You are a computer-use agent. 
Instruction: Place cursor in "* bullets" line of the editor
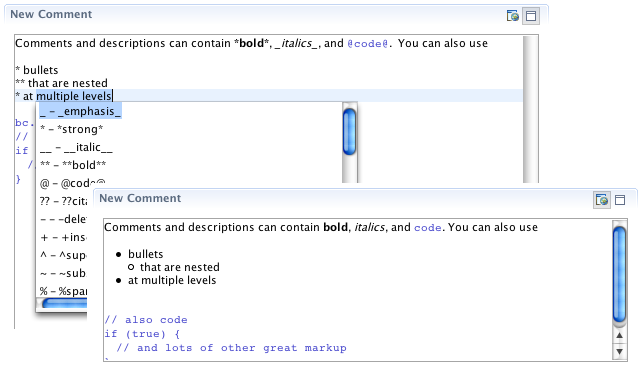37,70
